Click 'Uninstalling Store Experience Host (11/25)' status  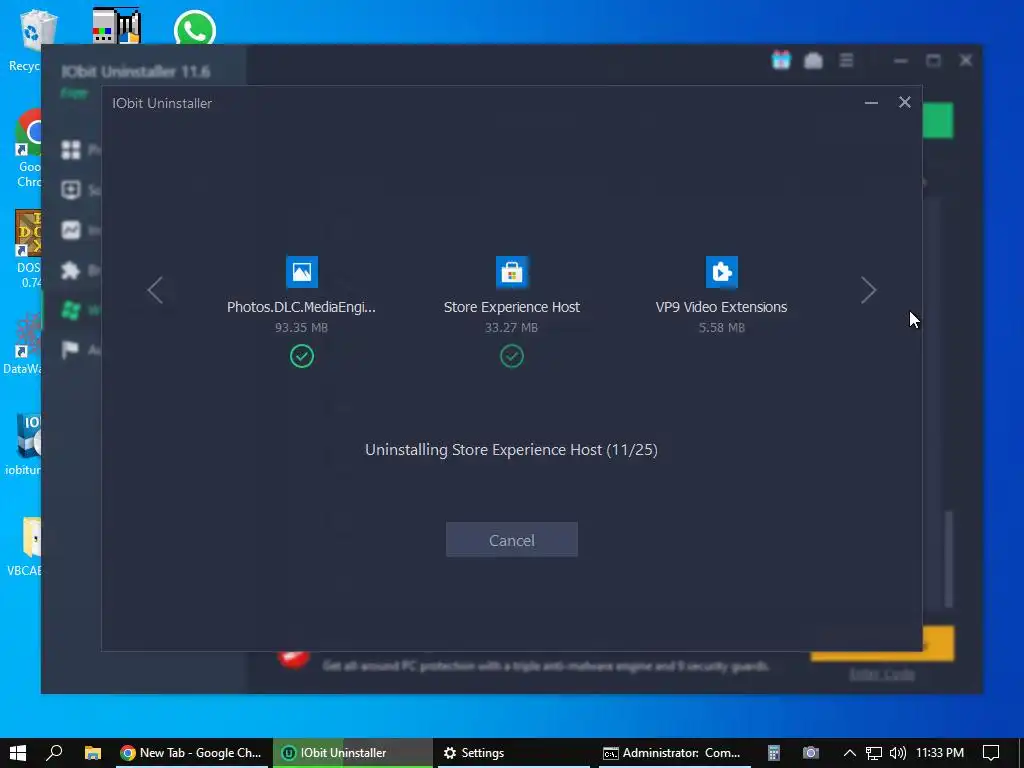[x=511, y=449]
